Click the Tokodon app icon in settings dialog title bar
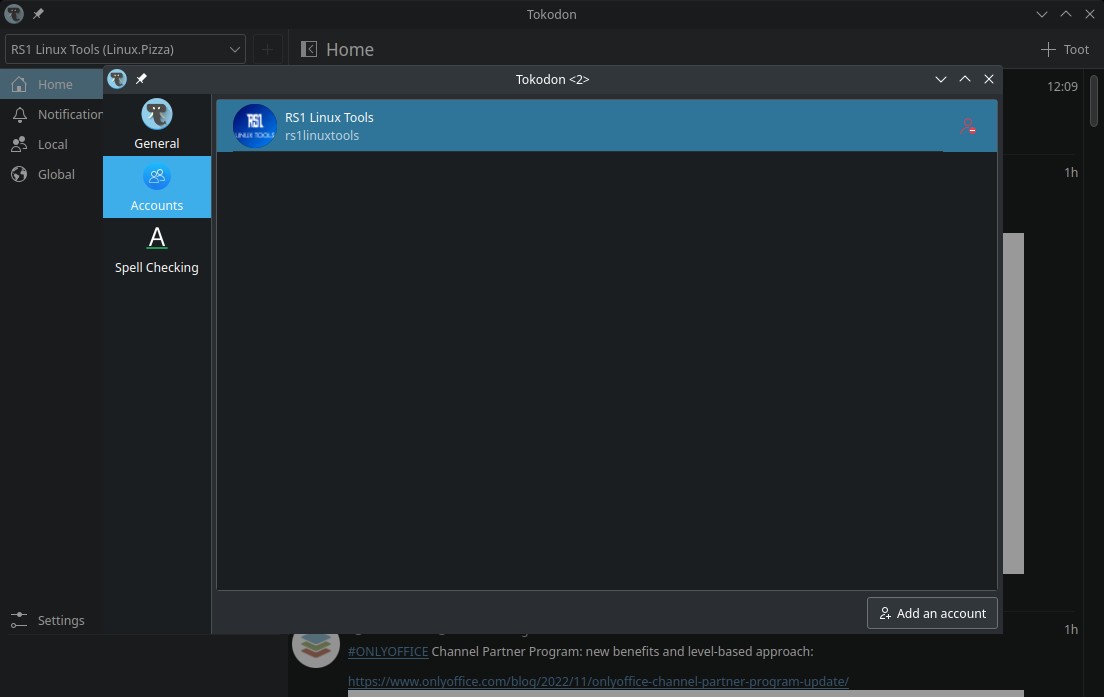1104x697 pixels. pyautogui.click(x=117, y=79)
